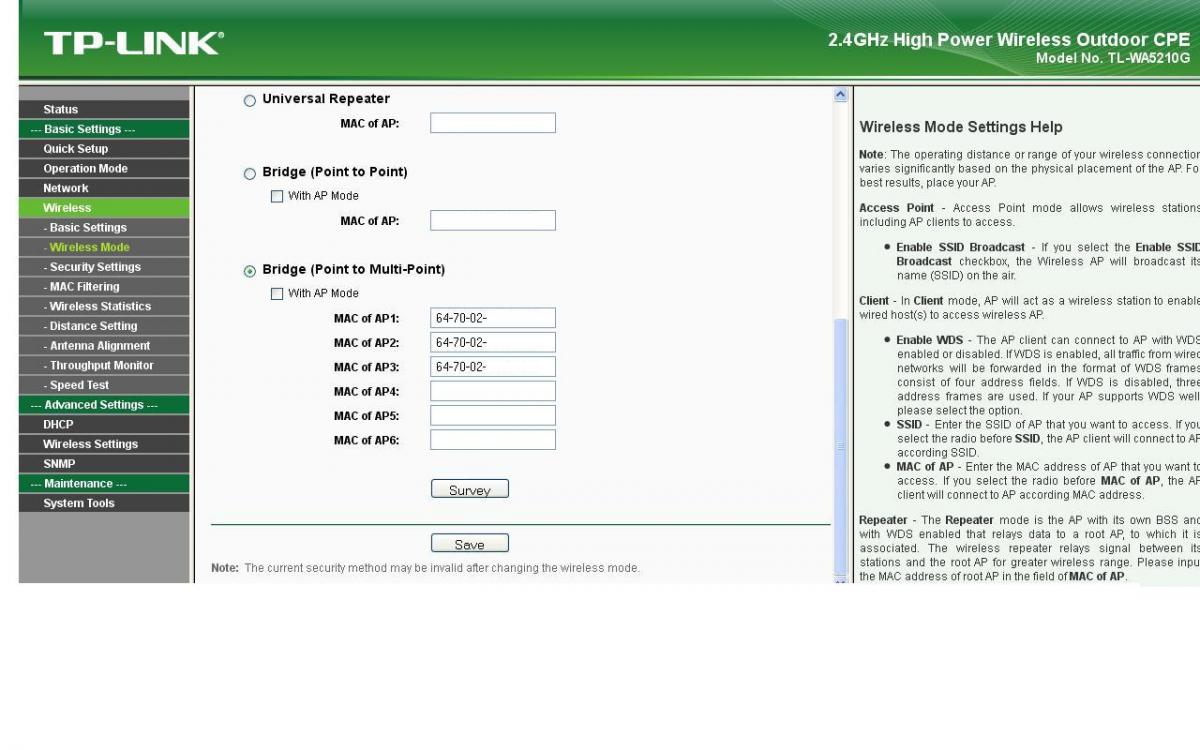Screen dimensions: 1200x750
Task: Click the scroll up arrow of settings pane
Action: 840,96
